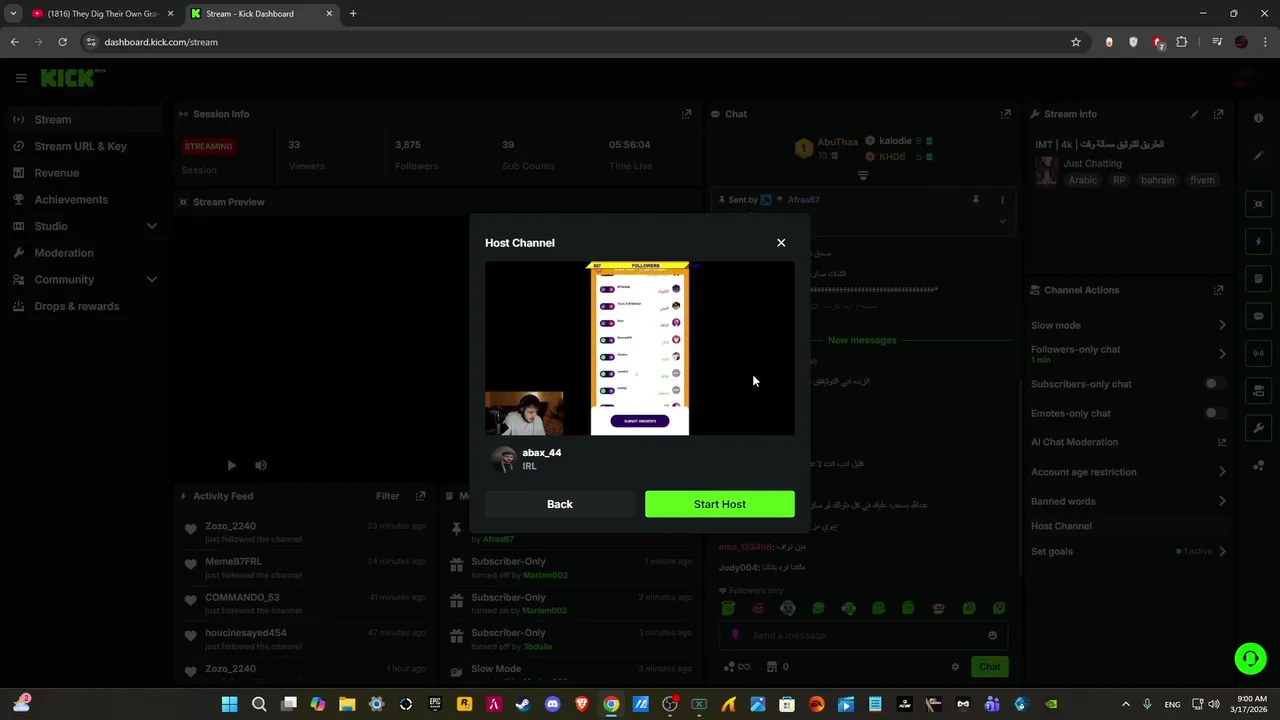Open the green support headset button
The height and width of the screenshot is (720, 1280).
pyautogui.click(x=1250, y=658)
